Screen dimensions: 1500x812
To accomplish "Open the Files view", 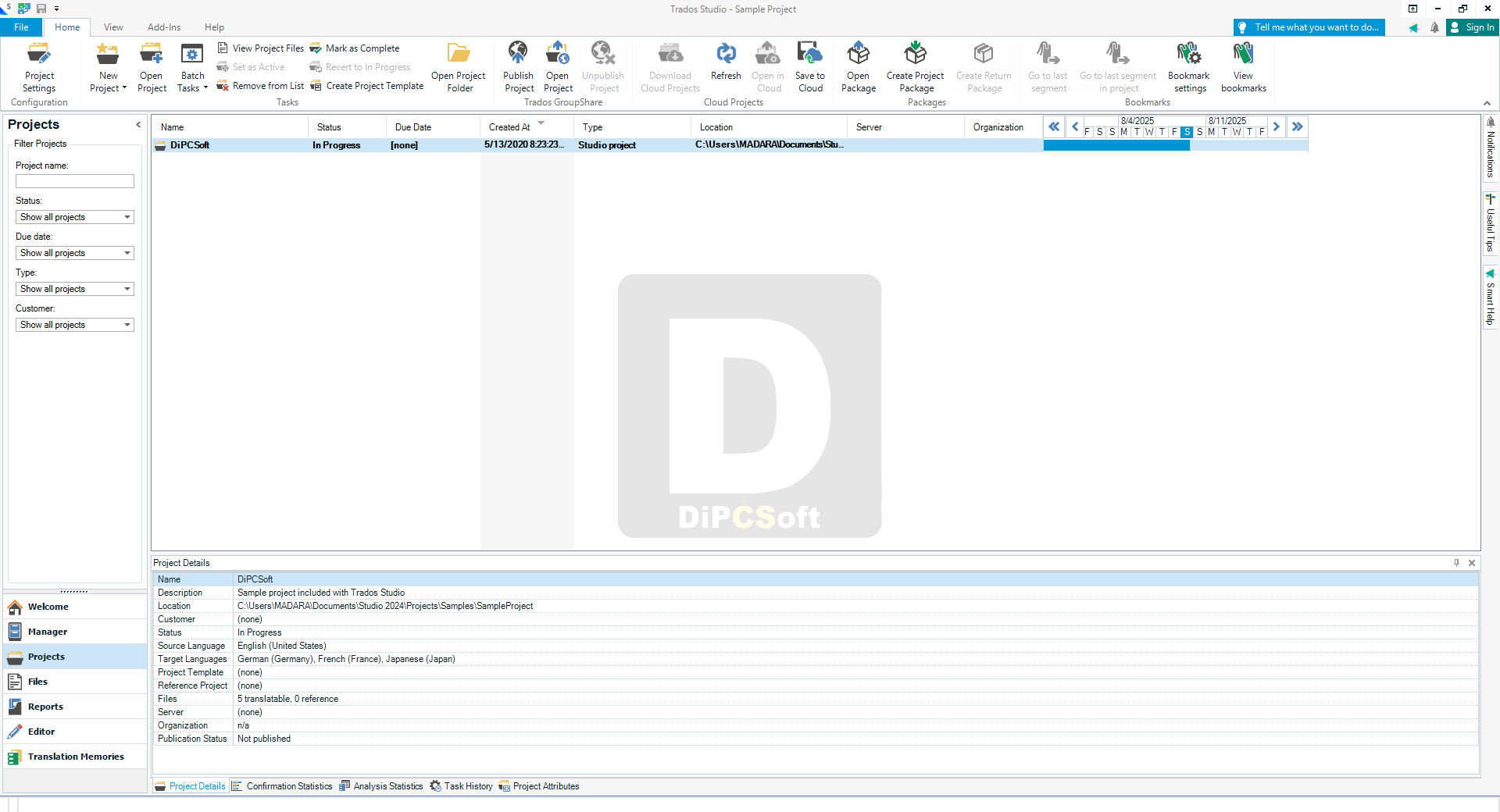I will pyautogui.click(x=75, y=682).
